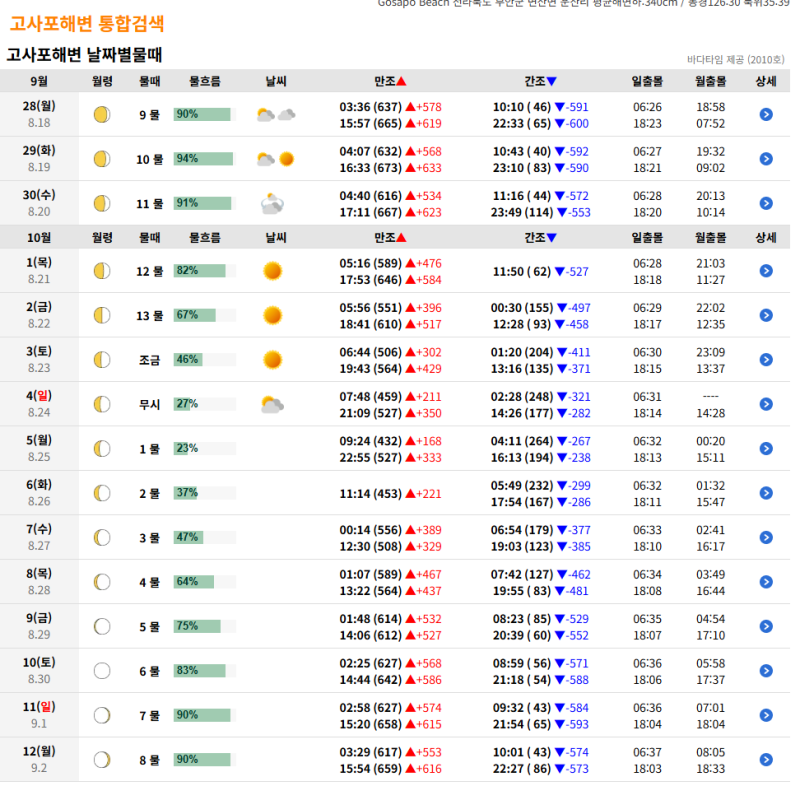The height and width of the screenshot is (786, 800).
Task: Click 무시 tide label for 4(일)
Action: click(x=149, y=404)
